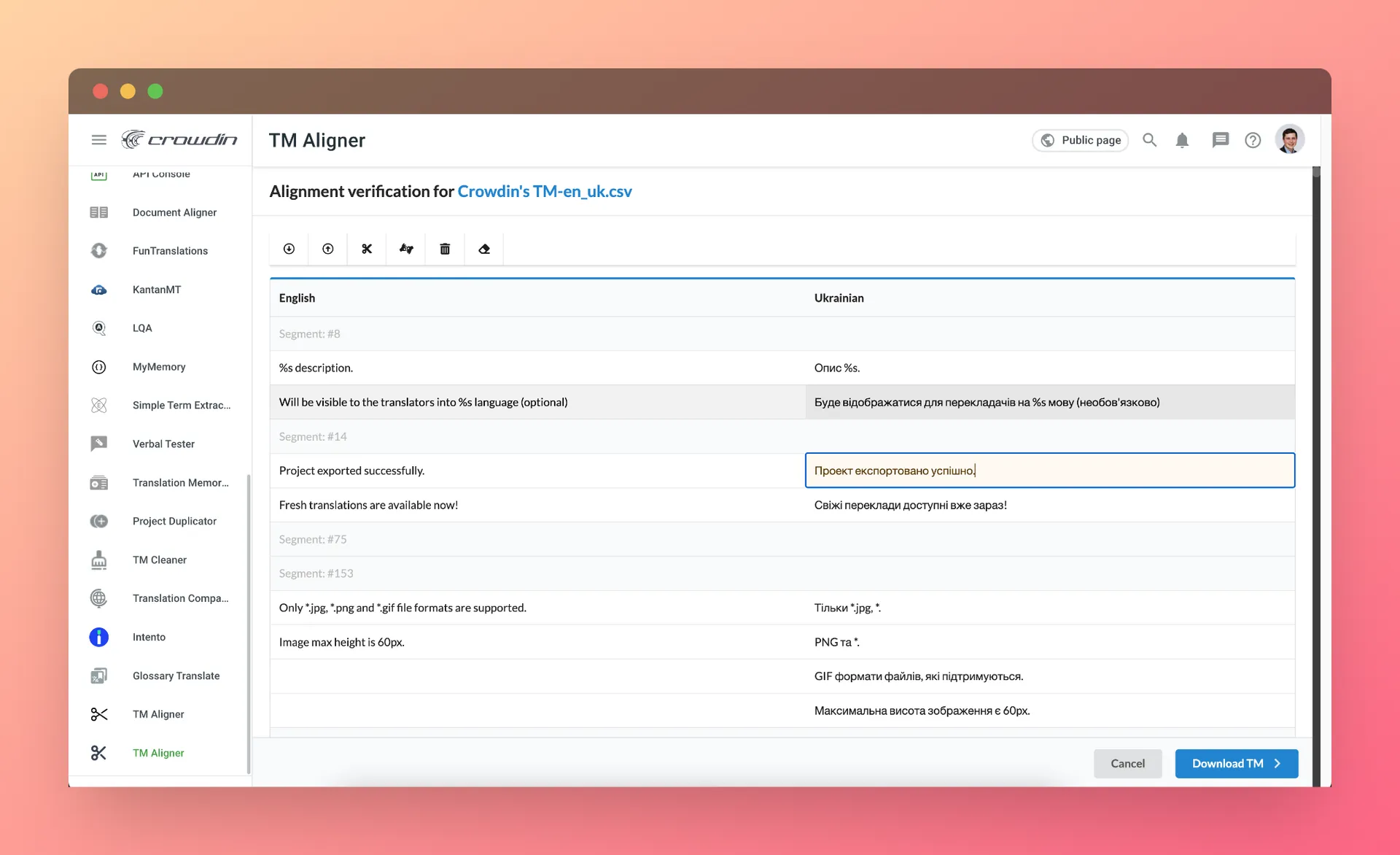Image resolution: width=1400 pixels, height=855 pixels.
Task: Select 'Will be visible to the translators' cell
Action: click(537, 402)
